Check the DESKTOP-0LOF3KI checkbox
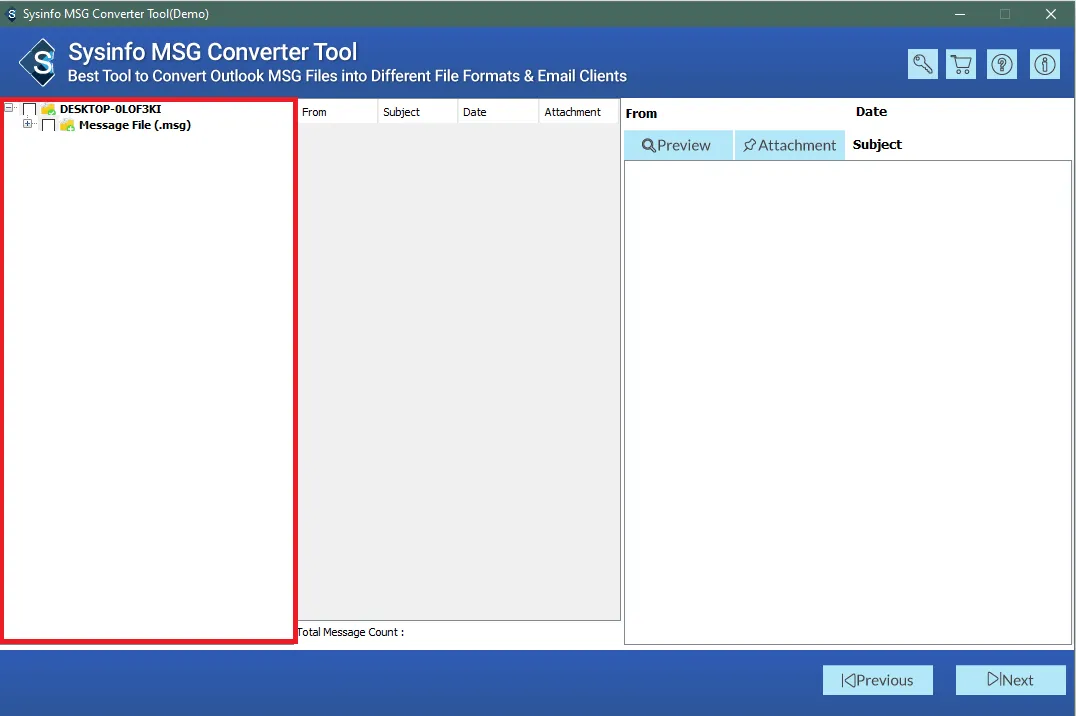This screenshot has height=716, width=1076. 30,109
